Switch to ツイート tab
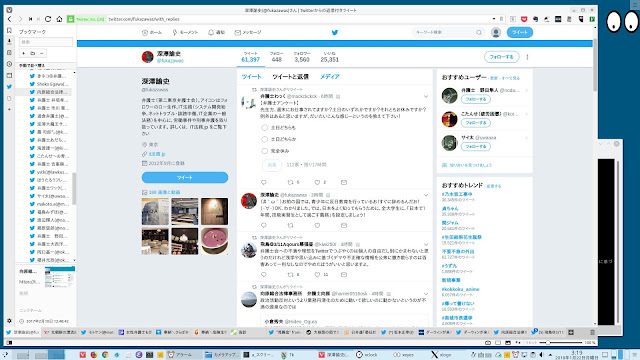The width and height of the screenshot is (640, 360). click(251, 77)
